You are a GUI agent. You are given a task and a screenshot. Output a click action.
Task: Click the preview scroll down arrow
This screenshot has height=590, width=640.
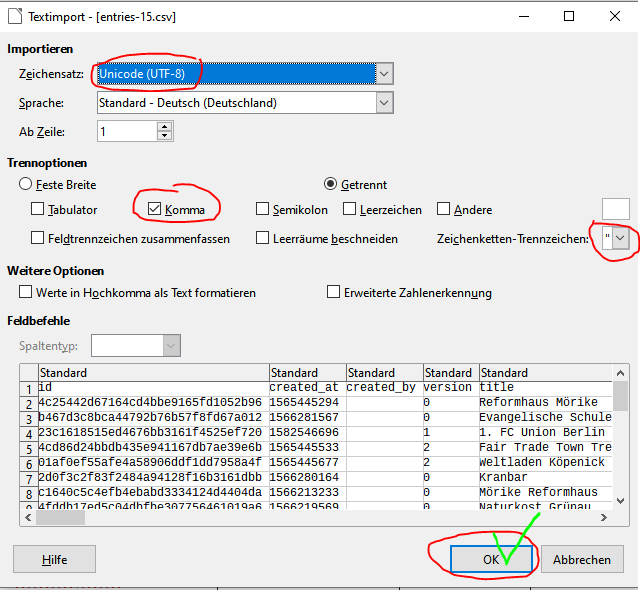pyautogui.click(x=620, y=501)
